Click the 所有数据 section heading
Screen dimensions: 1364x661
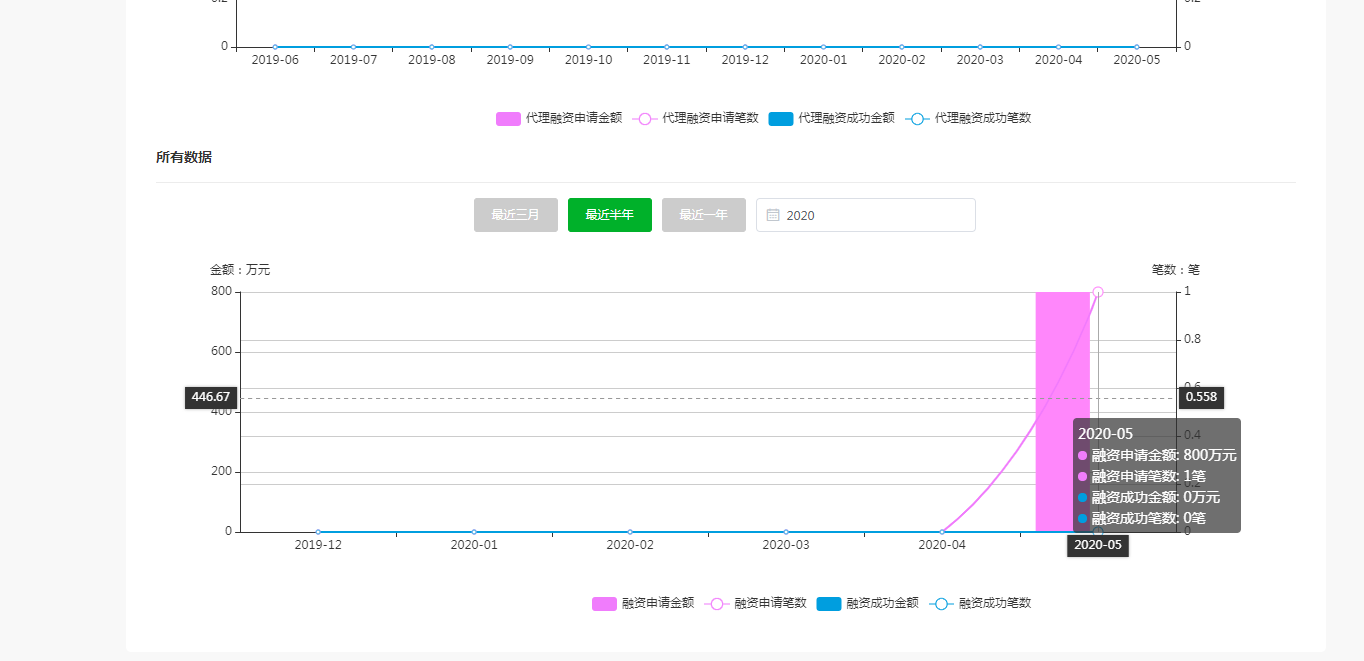pyautogui.click(x=184, y=157)
